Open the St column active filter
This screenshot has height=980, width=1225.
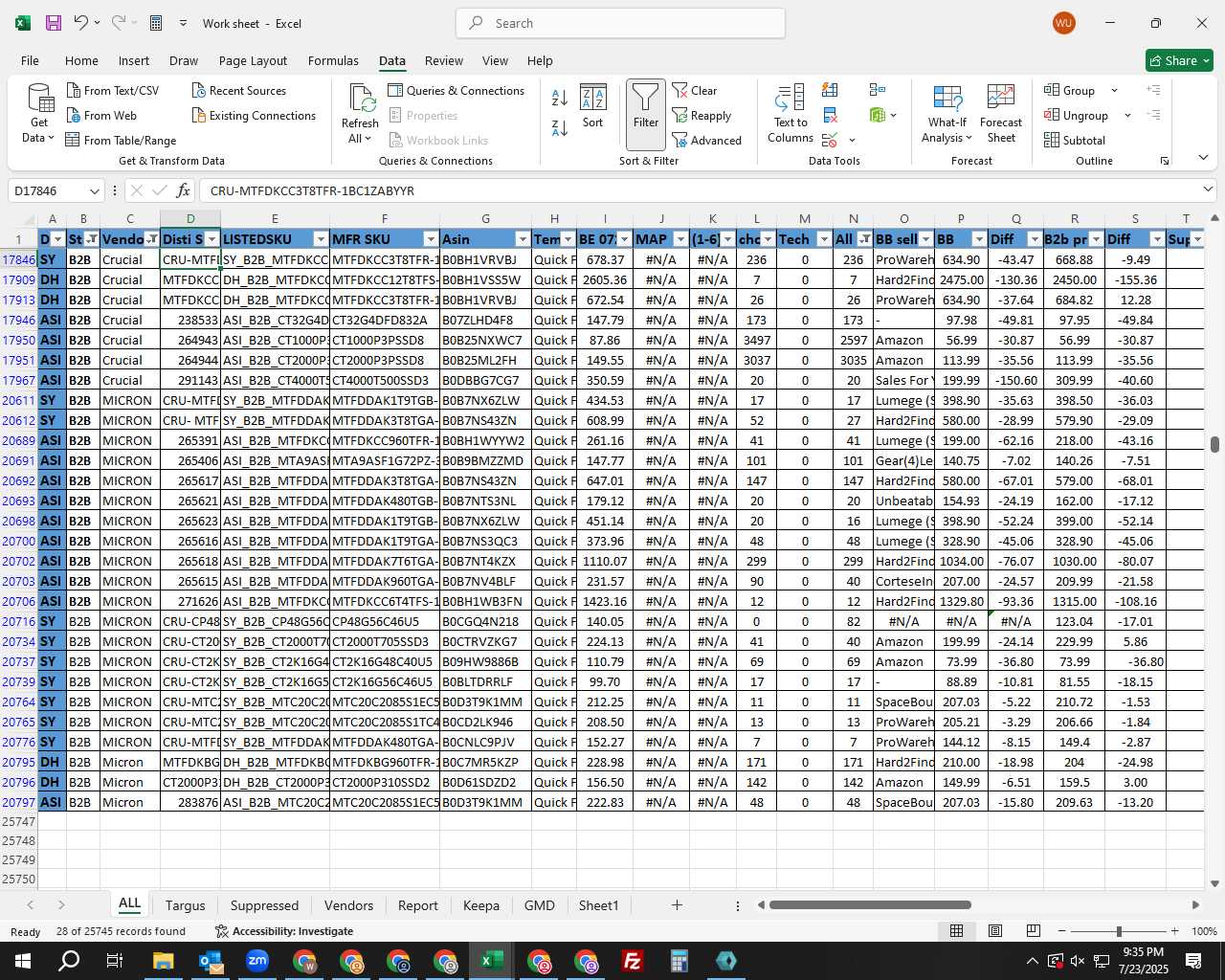tap(91, 239)
